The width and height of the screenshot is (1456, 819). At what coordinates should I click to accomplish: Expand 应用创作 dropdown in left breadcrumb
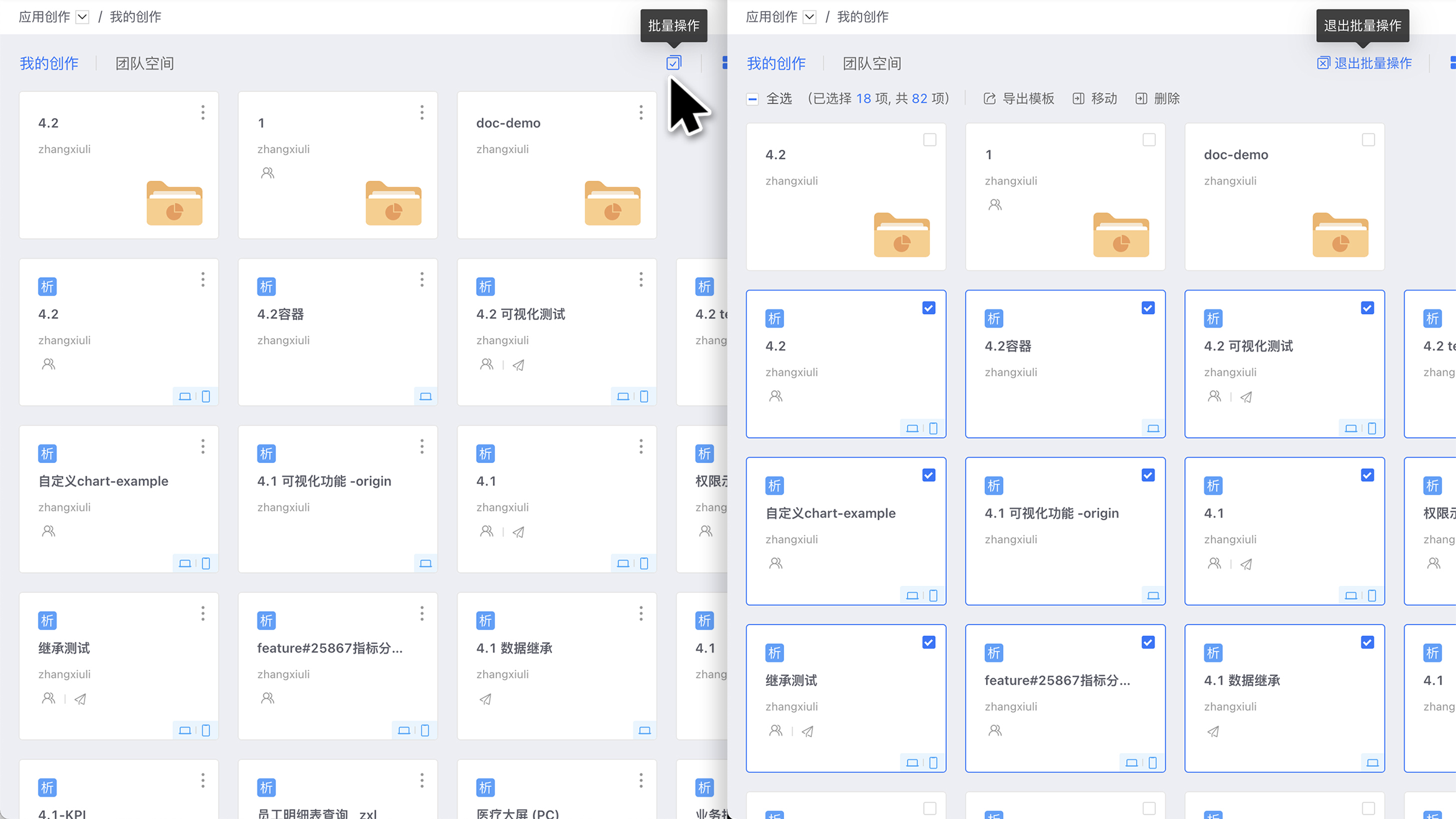82,17
